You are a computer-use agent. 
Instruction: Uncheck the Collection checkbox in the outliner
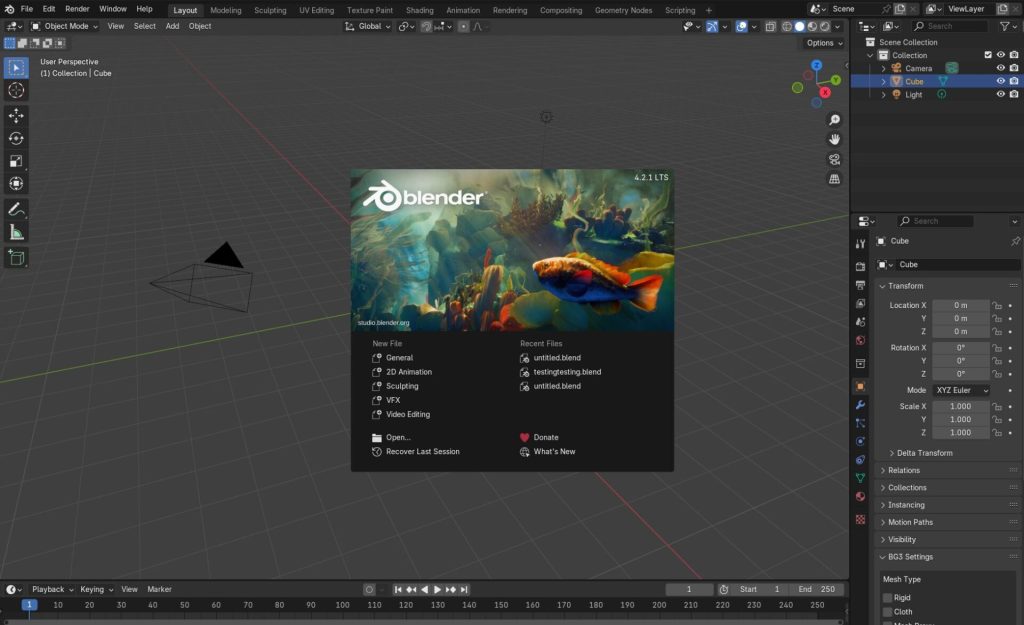click(988, 55)
